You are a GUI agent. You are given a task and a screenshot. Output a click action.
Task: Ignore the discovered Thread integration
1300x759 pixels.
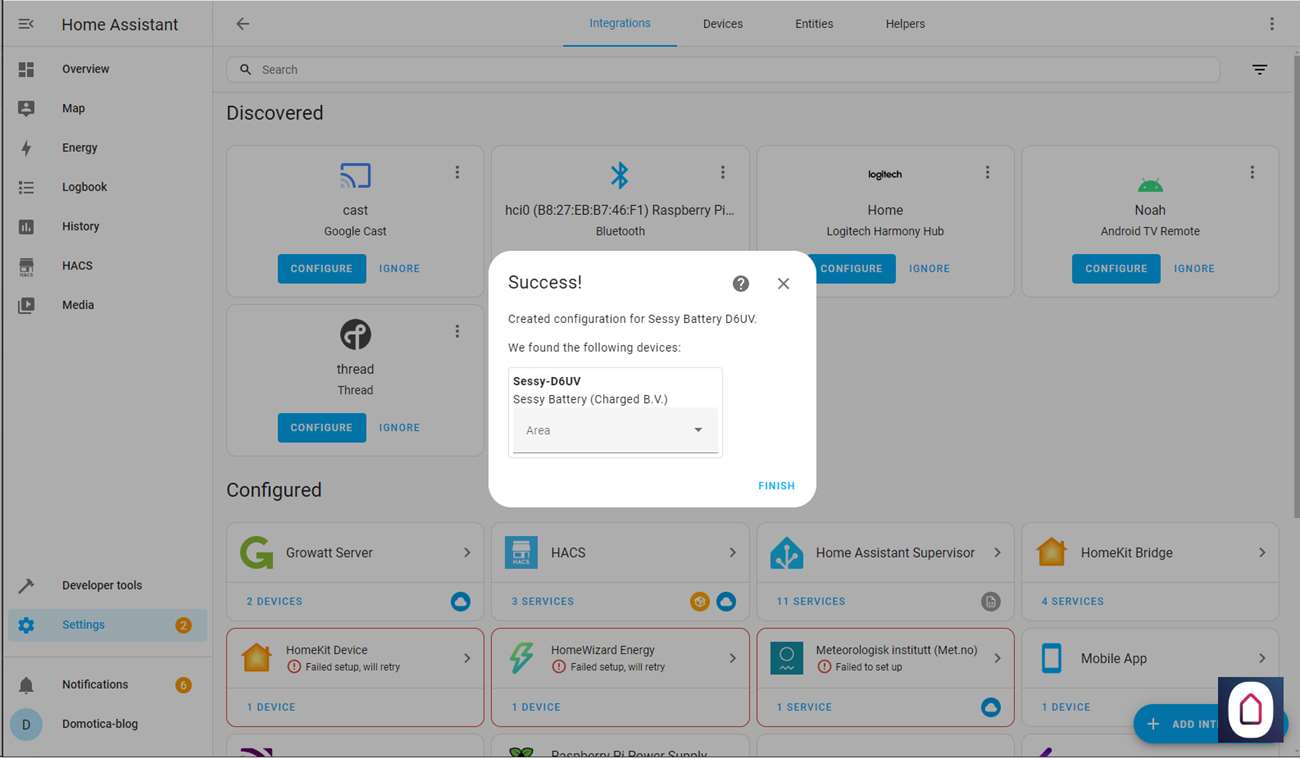399,428
